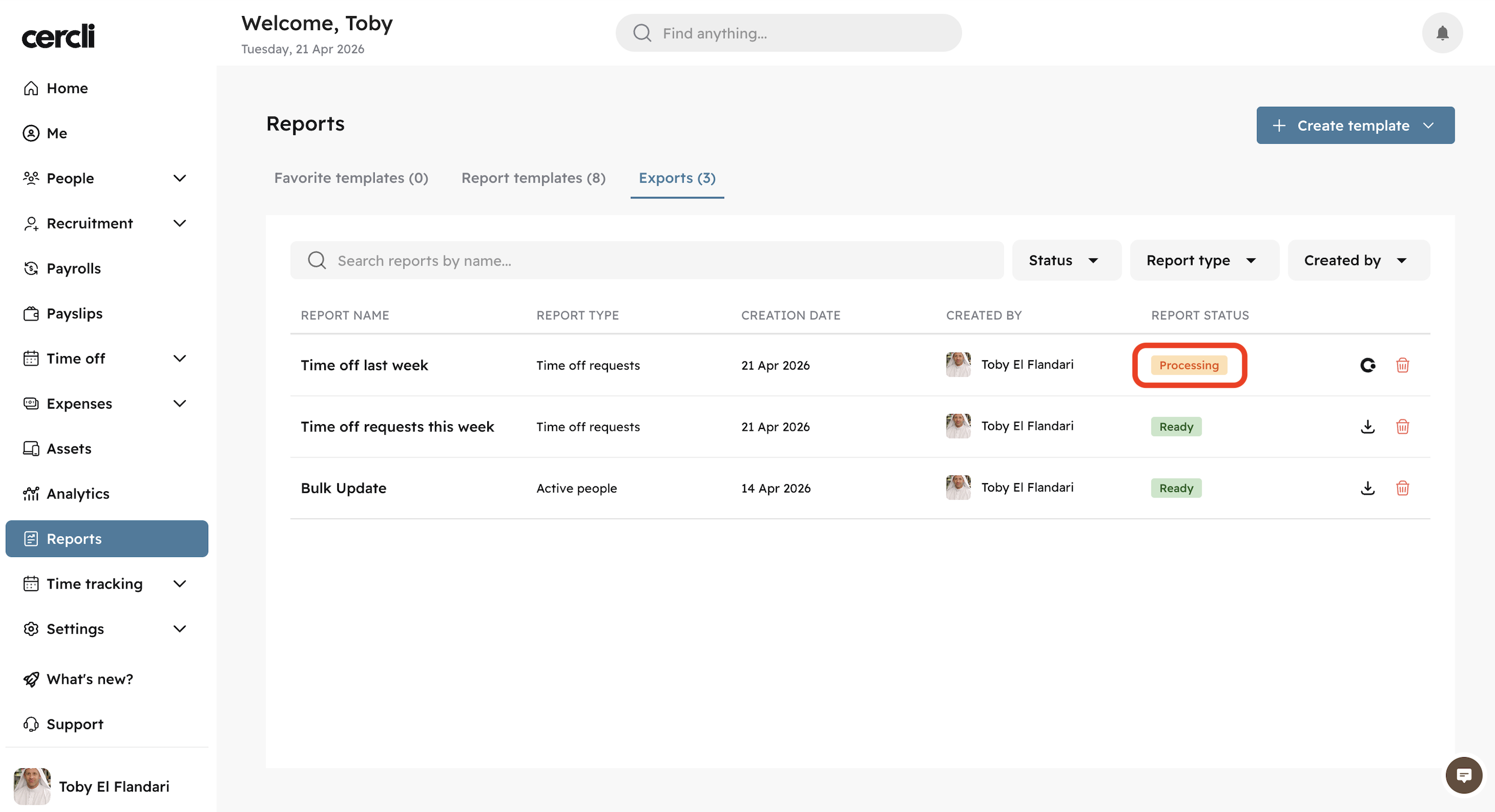Delete the Time off last week export

[1402, 365]
